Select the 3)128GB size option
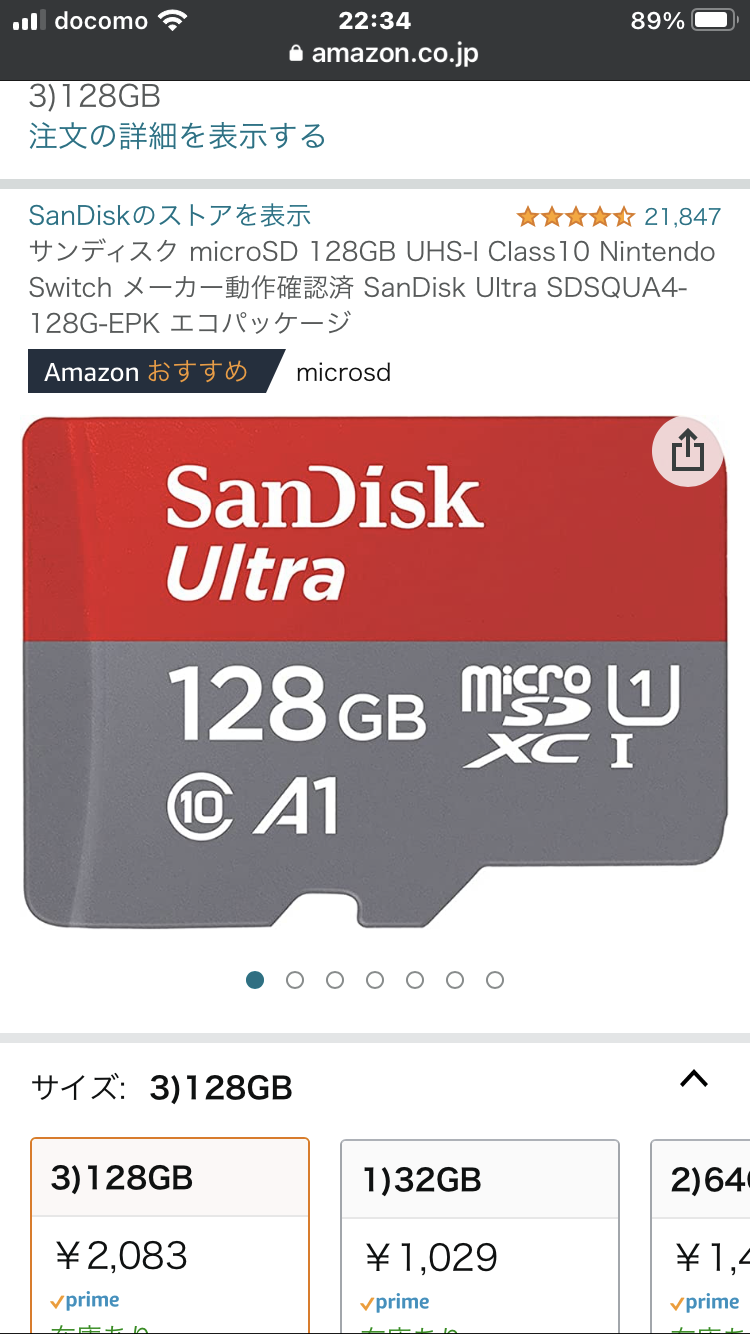Image resolution: width=750 pixels, height=1334 pixels. tap(170, 1236)
